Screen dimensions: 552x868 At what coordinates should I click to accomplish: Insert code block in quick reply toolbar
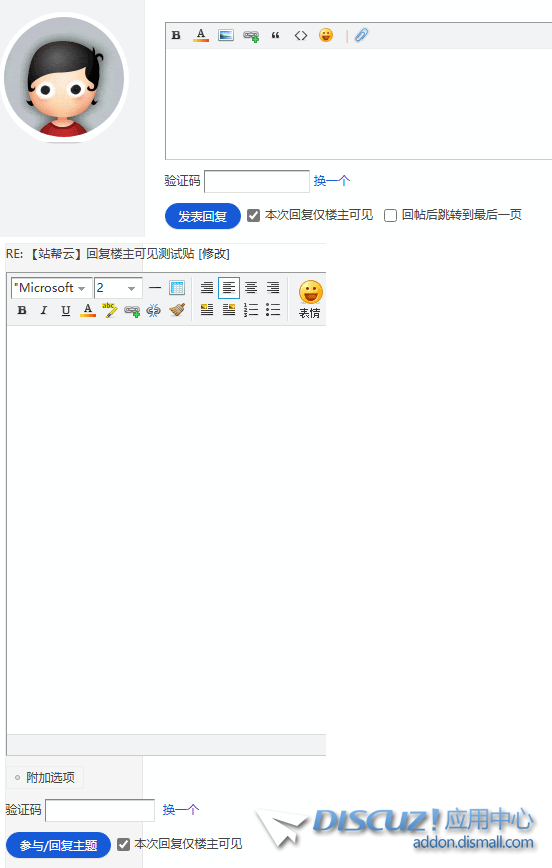[x=301, y=35]
